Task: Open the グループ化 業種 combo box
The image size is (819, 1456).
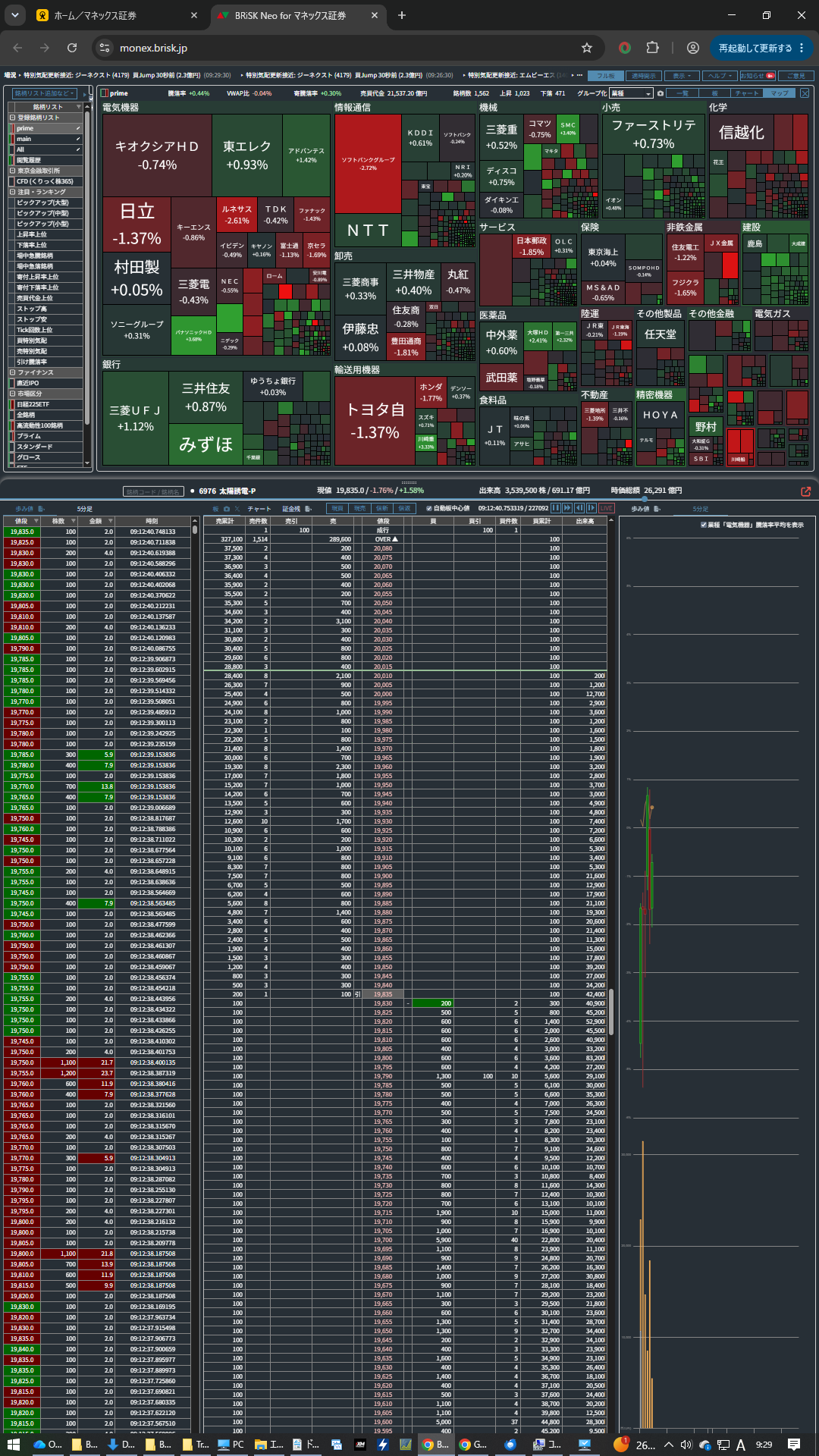Action: pyautogui.click(x=631, y=93)
